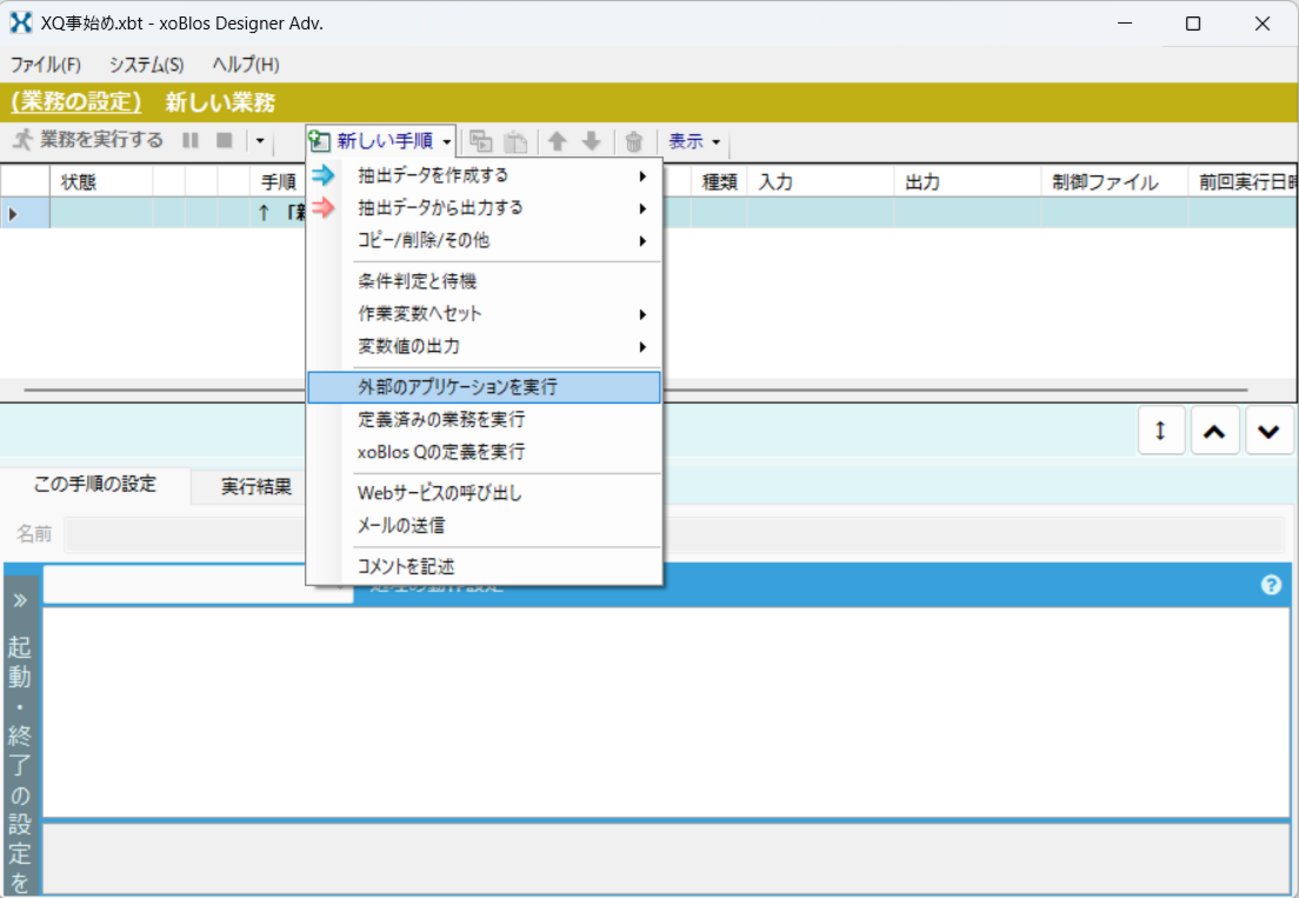
Task: Open the 抽出データを作成する submenu
Action: click(484, 176)
